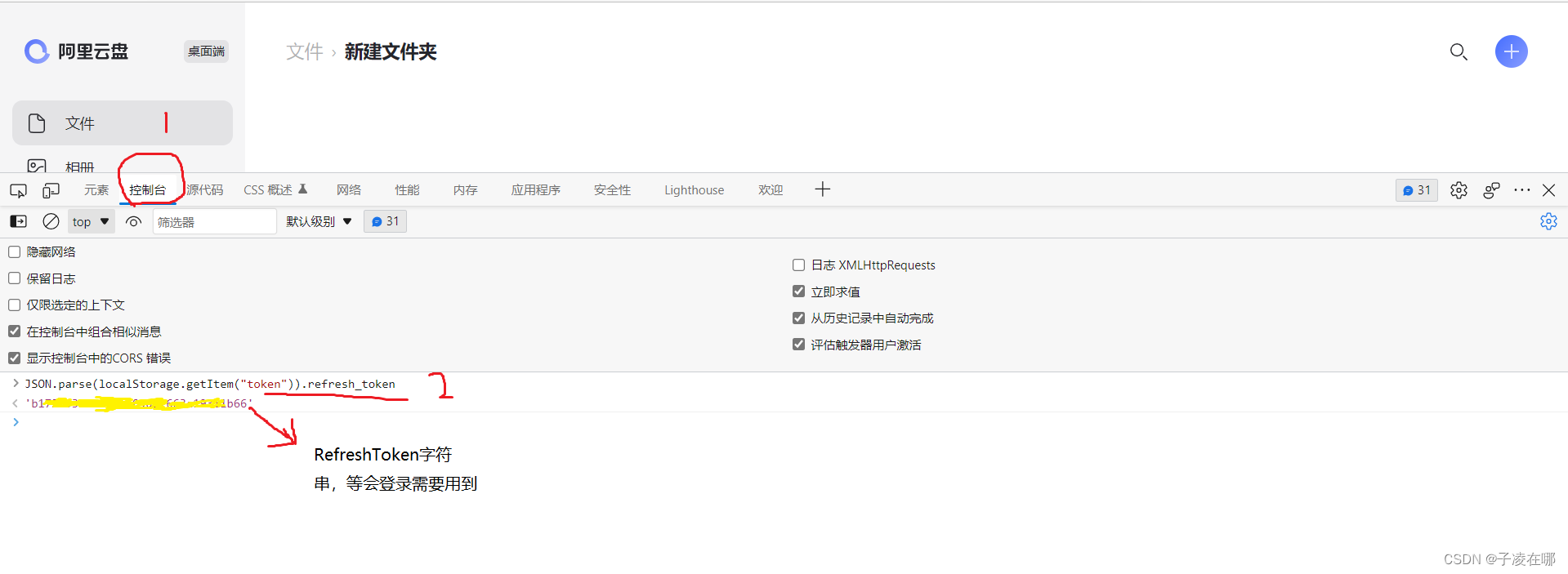Screen dimensions: 1568x574
Task: Select the 文件 sidebar item
Action: coord(123,123)
